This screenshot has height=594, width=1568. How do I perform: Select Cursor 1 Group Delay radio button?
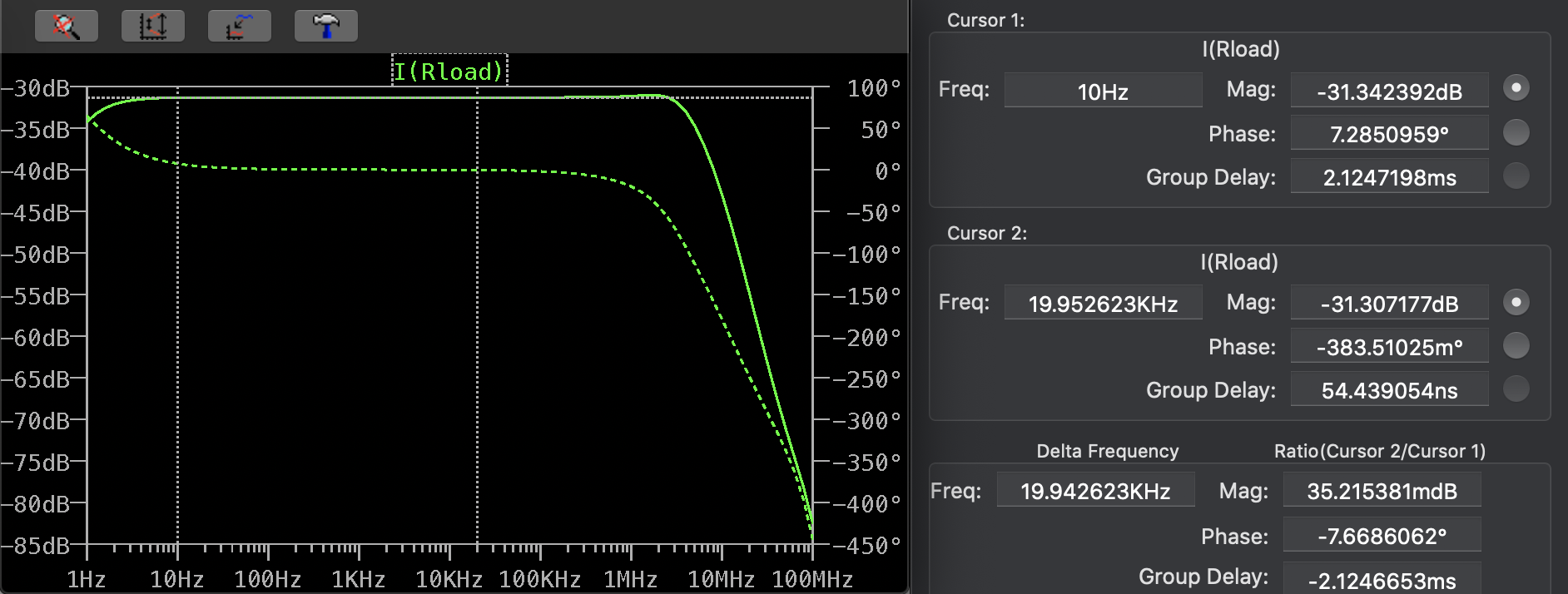[1516, 176]
